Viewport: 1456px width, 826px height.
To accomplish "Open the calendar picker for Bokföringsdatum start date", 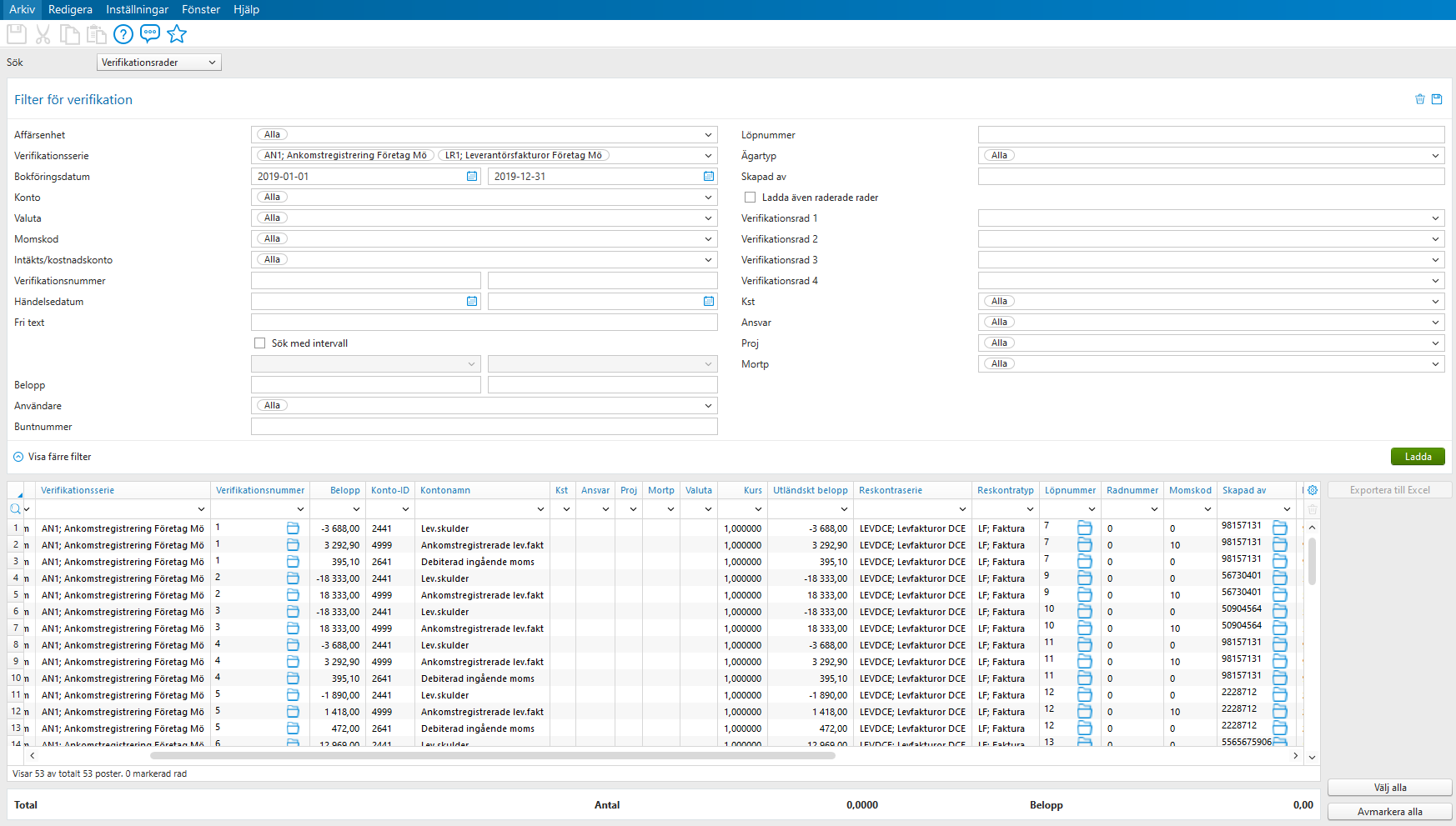I will pyautogui.click(x=471, y=176).
